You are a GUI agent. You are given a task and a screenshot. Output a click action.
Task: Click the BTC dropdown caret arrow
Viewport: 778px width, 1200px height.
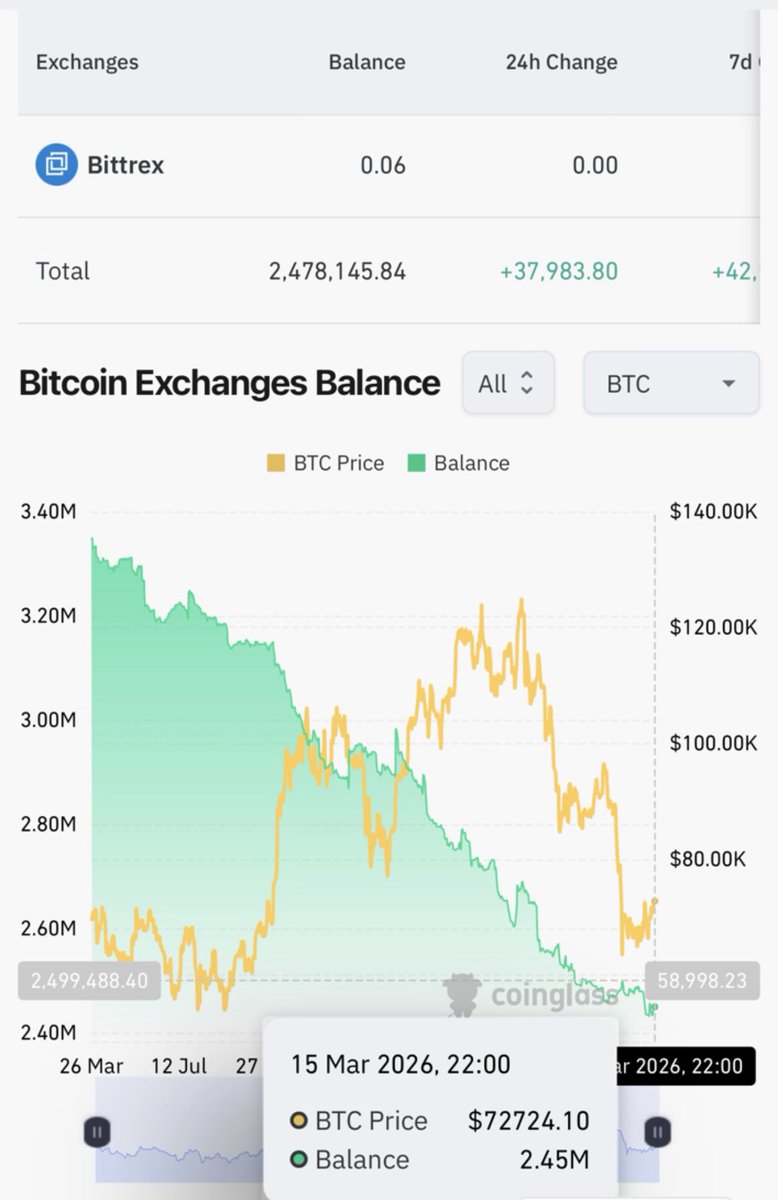click(728, 384)
